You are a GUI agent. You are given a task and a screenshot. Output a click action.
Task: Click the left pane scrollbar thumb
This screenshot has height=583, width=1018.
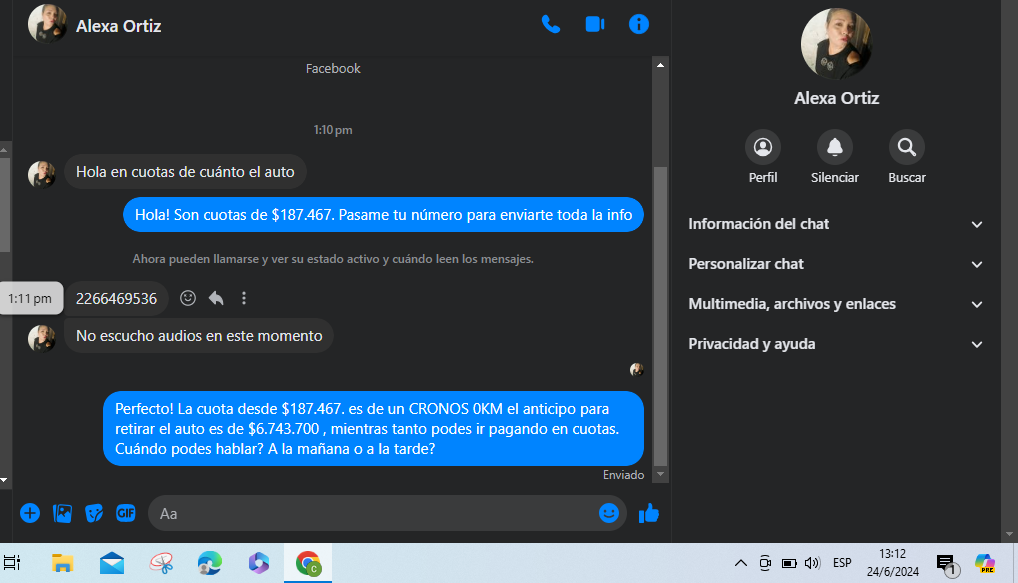(4, 203)
